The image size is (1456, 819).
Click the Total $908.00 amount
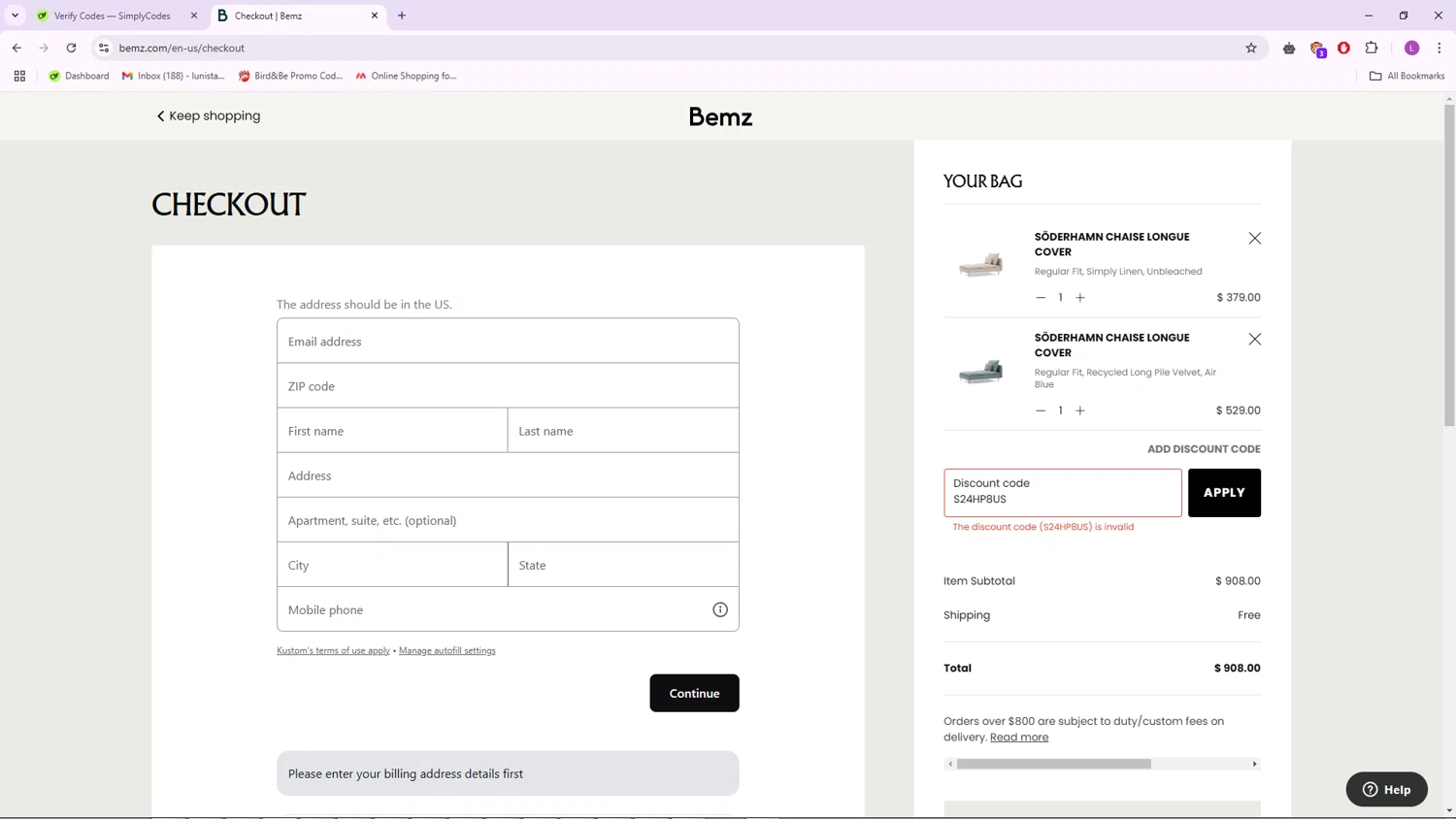[1237, 668]
